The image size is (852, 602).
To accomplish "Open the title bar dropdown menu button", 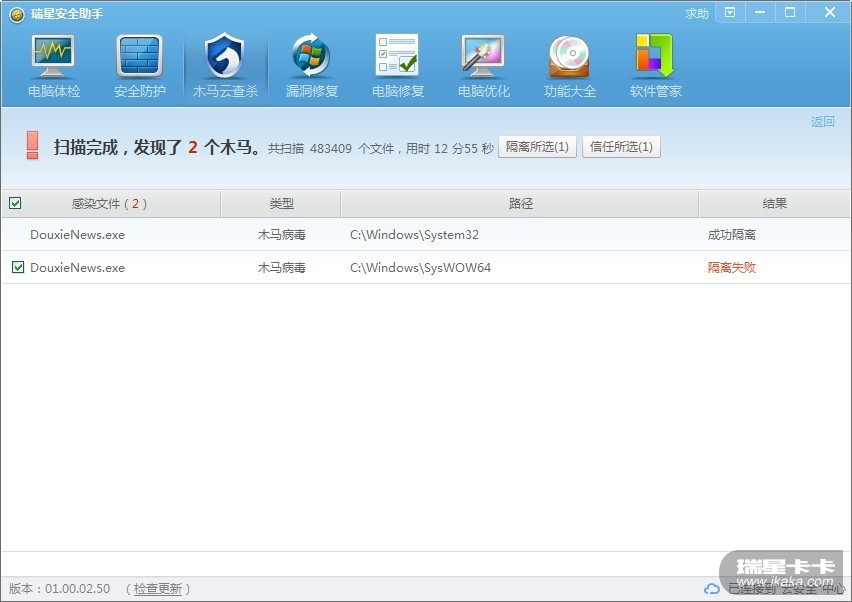I will pyautogui.click(x=730, y=12).
